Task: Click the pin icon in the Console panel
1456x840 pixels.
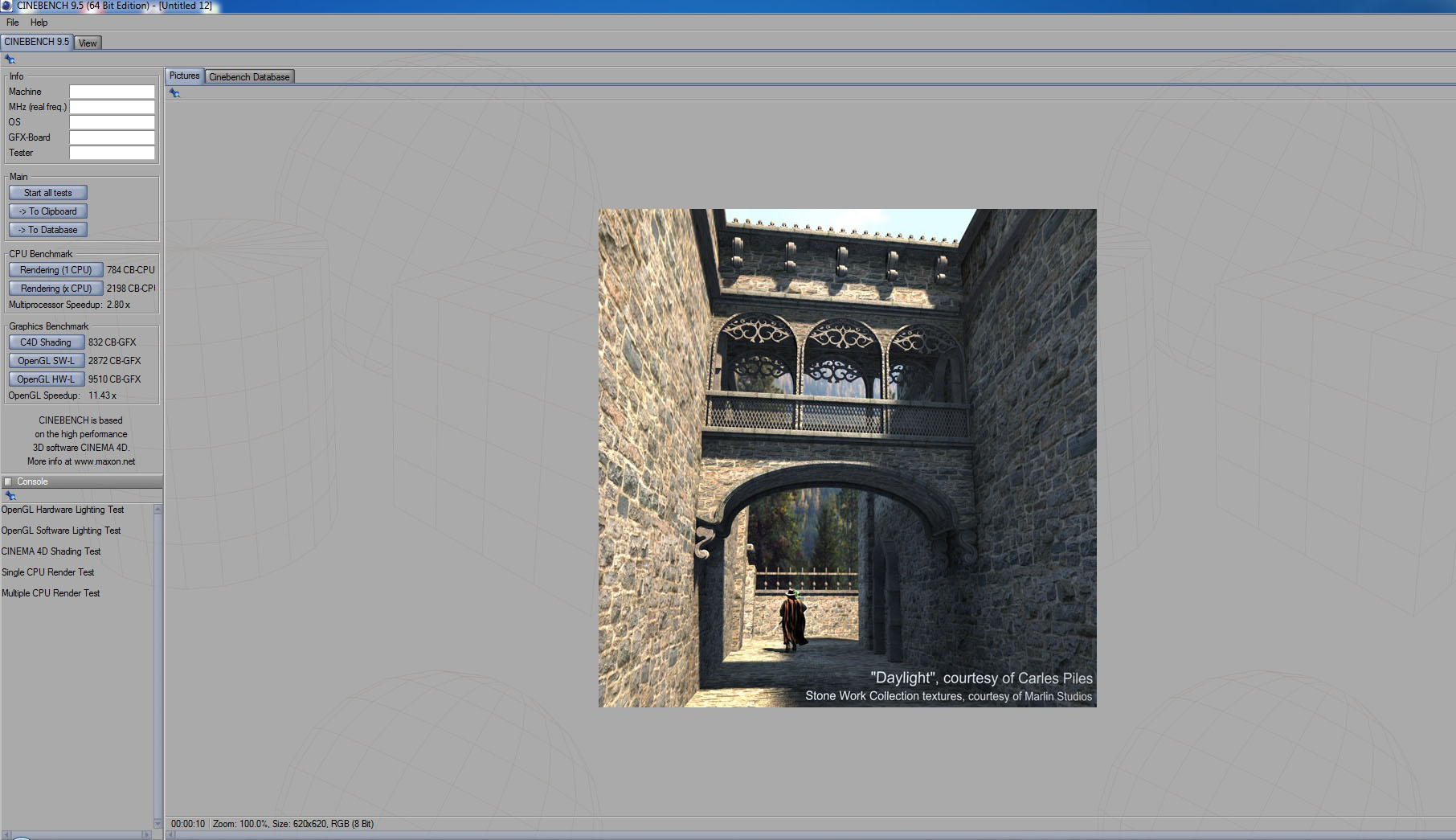Action: [10, 496]
